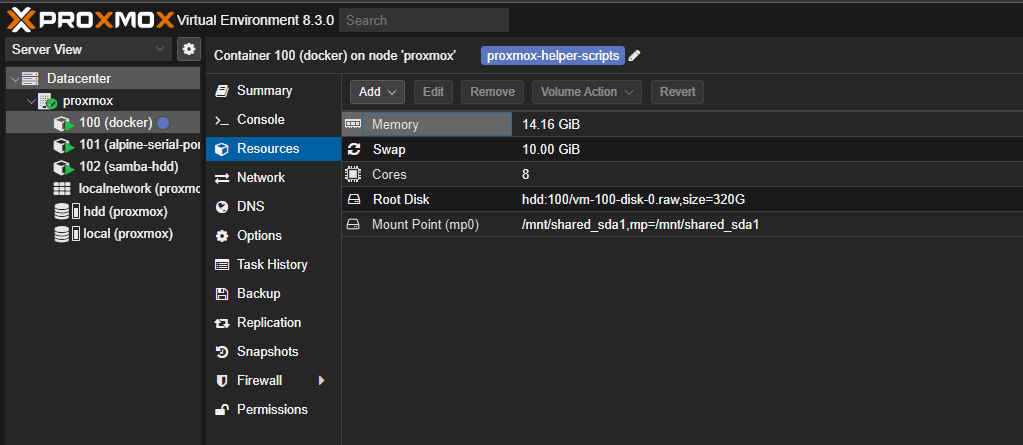Open the Server View dropdown

click(x=88, y=49)
